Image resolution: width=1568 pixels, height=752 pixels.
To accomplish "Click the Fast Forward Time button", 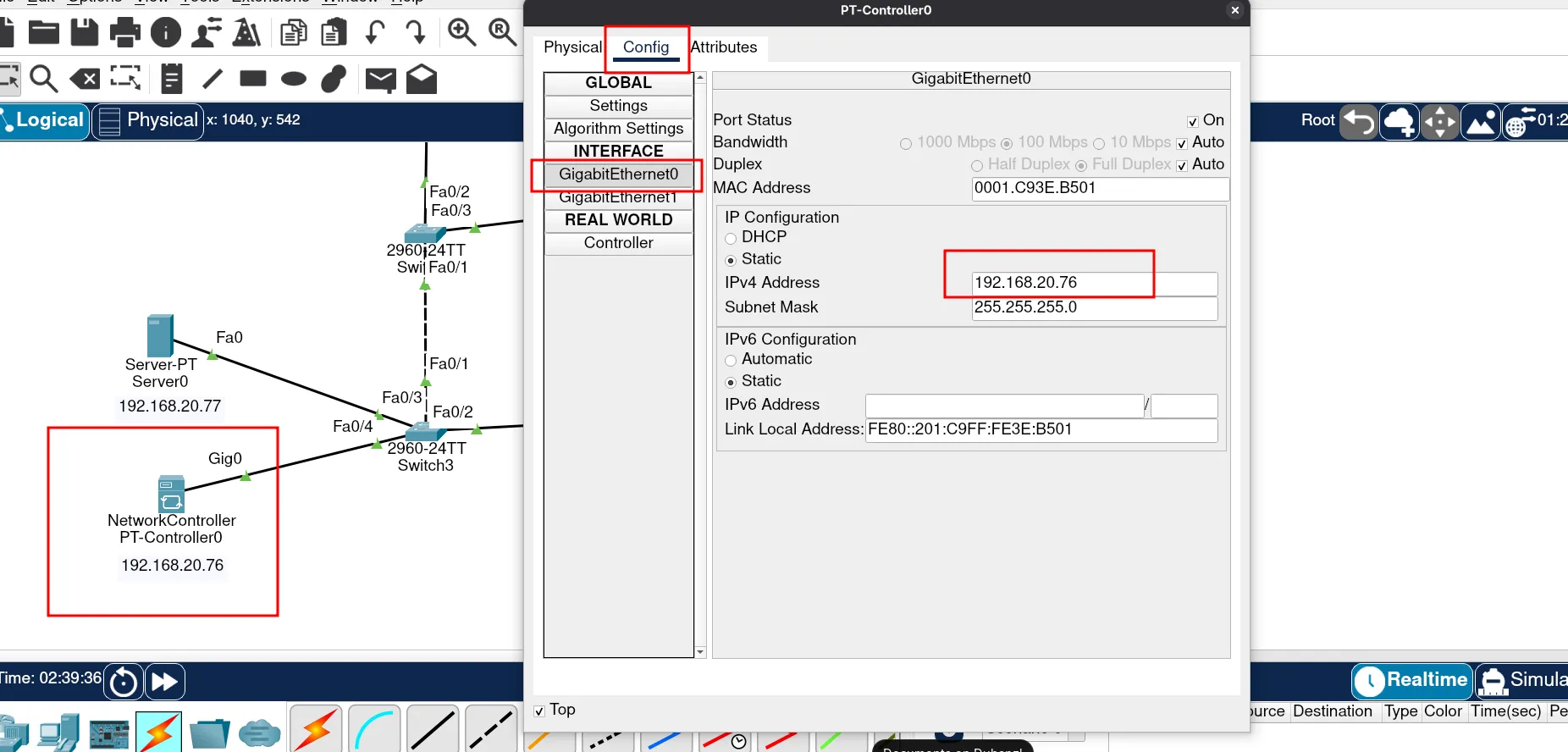I will tap(164, 682).
